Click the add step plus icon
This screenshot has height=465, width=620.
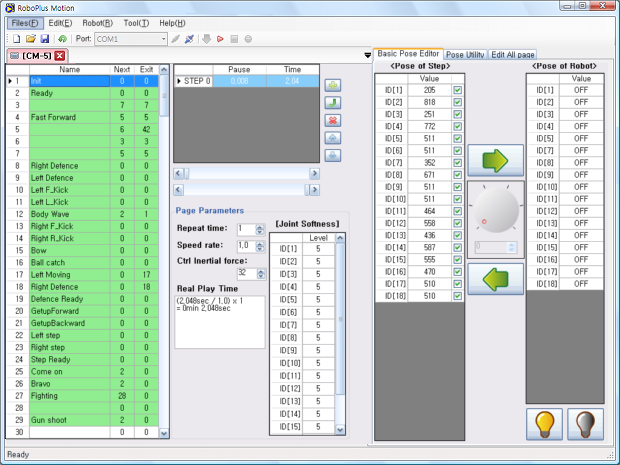(333, 84)
